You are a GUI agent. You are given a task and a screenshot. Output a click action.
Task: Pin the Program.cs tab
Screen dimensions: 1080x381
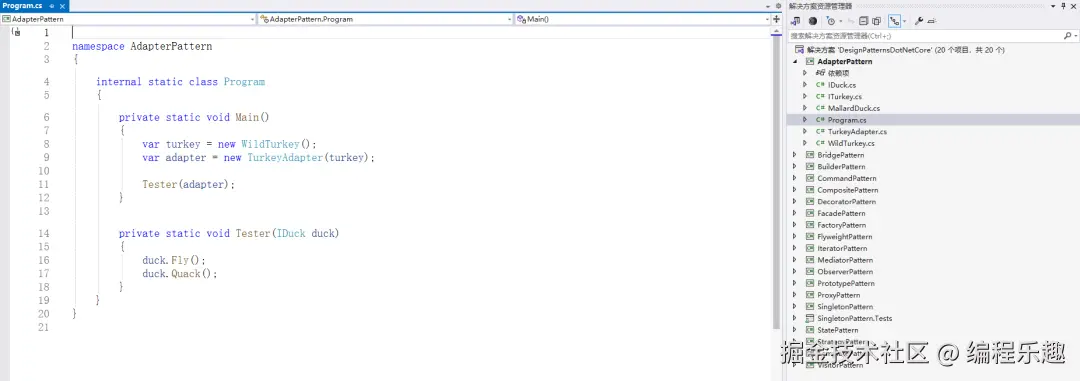pos(52,6)
